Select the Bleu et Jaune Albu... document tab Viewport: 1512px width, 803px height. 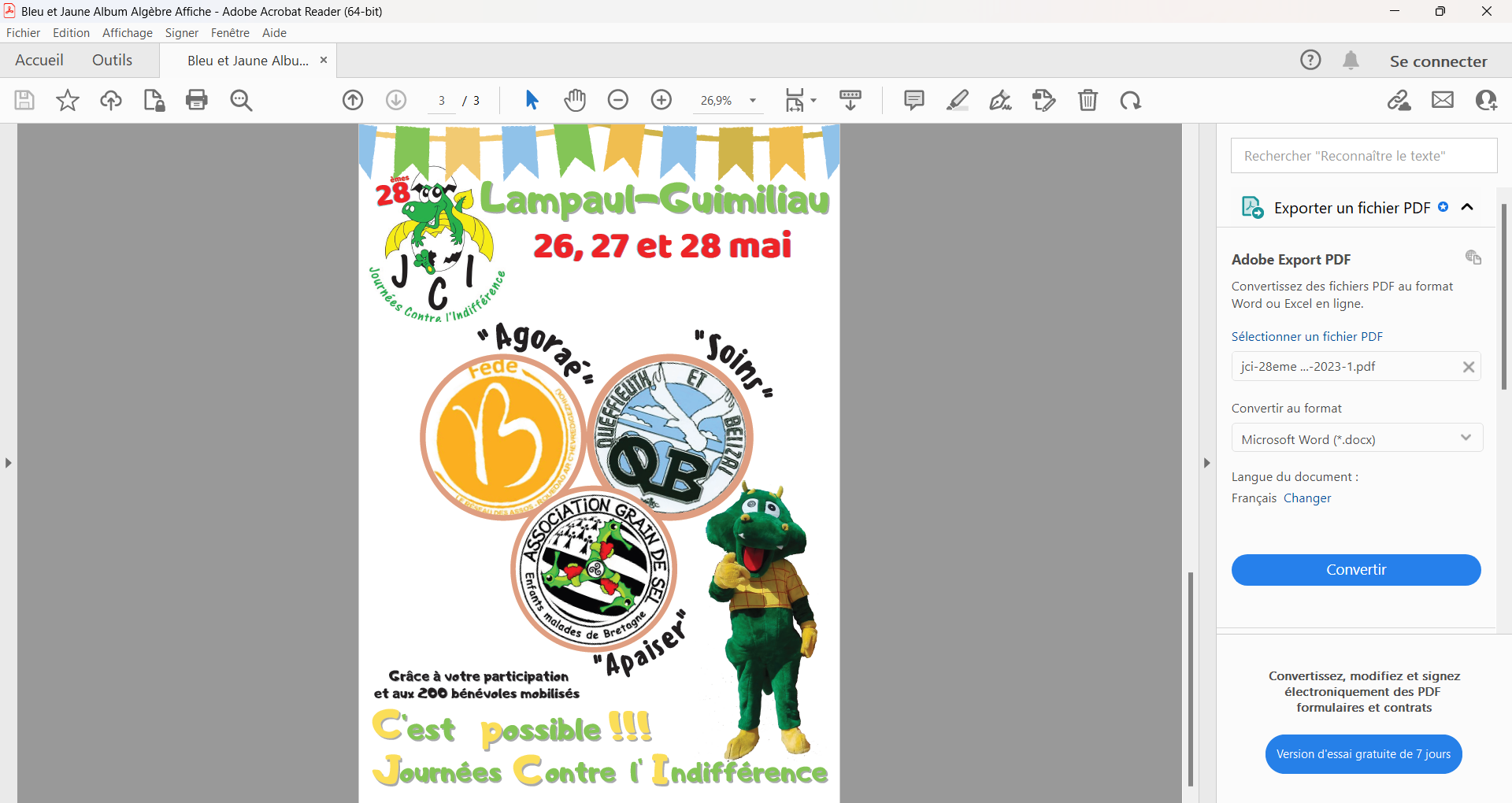click(248, 61)
